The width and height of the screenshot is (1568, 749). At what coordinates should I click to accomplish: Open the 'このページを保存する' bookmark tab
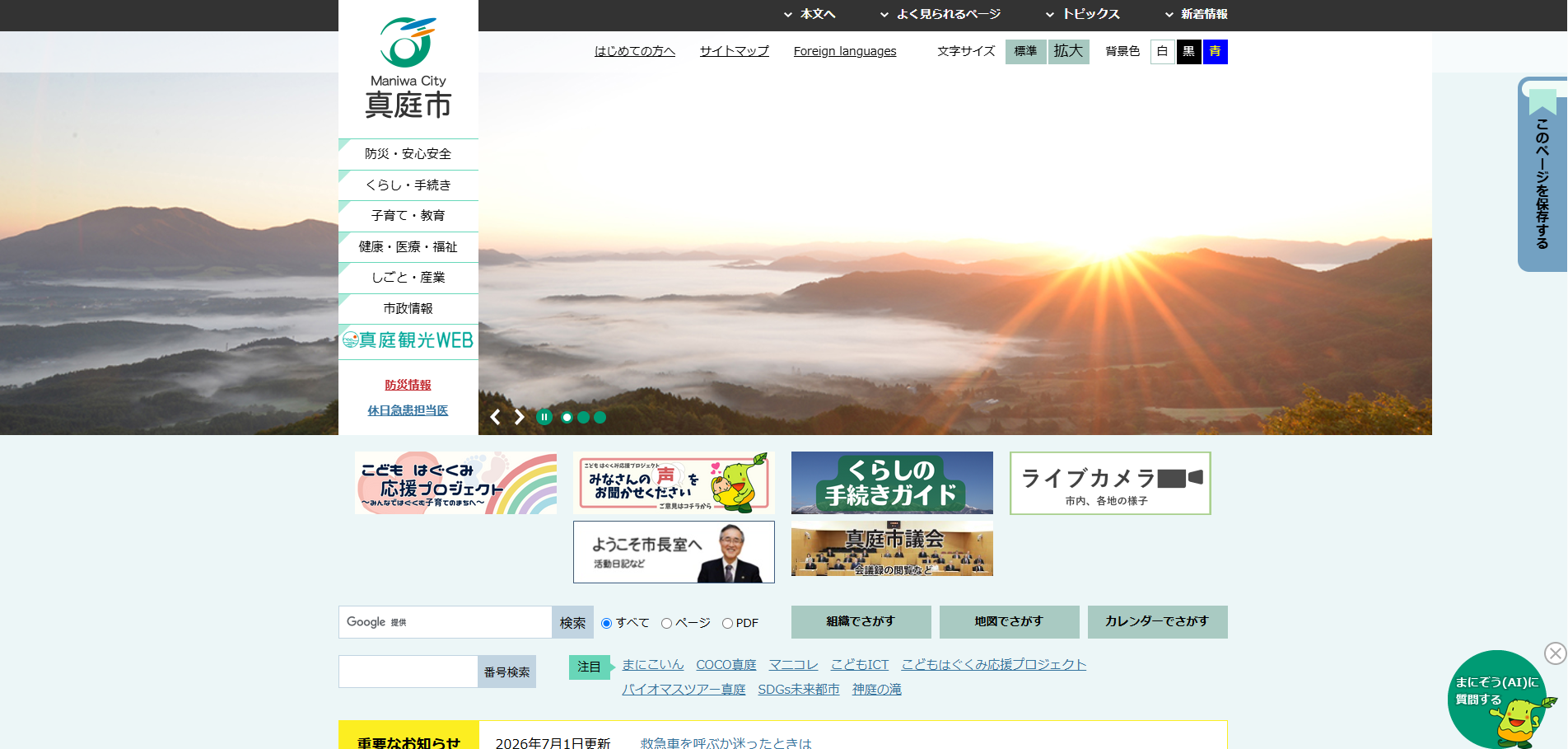pos(1542,175)
